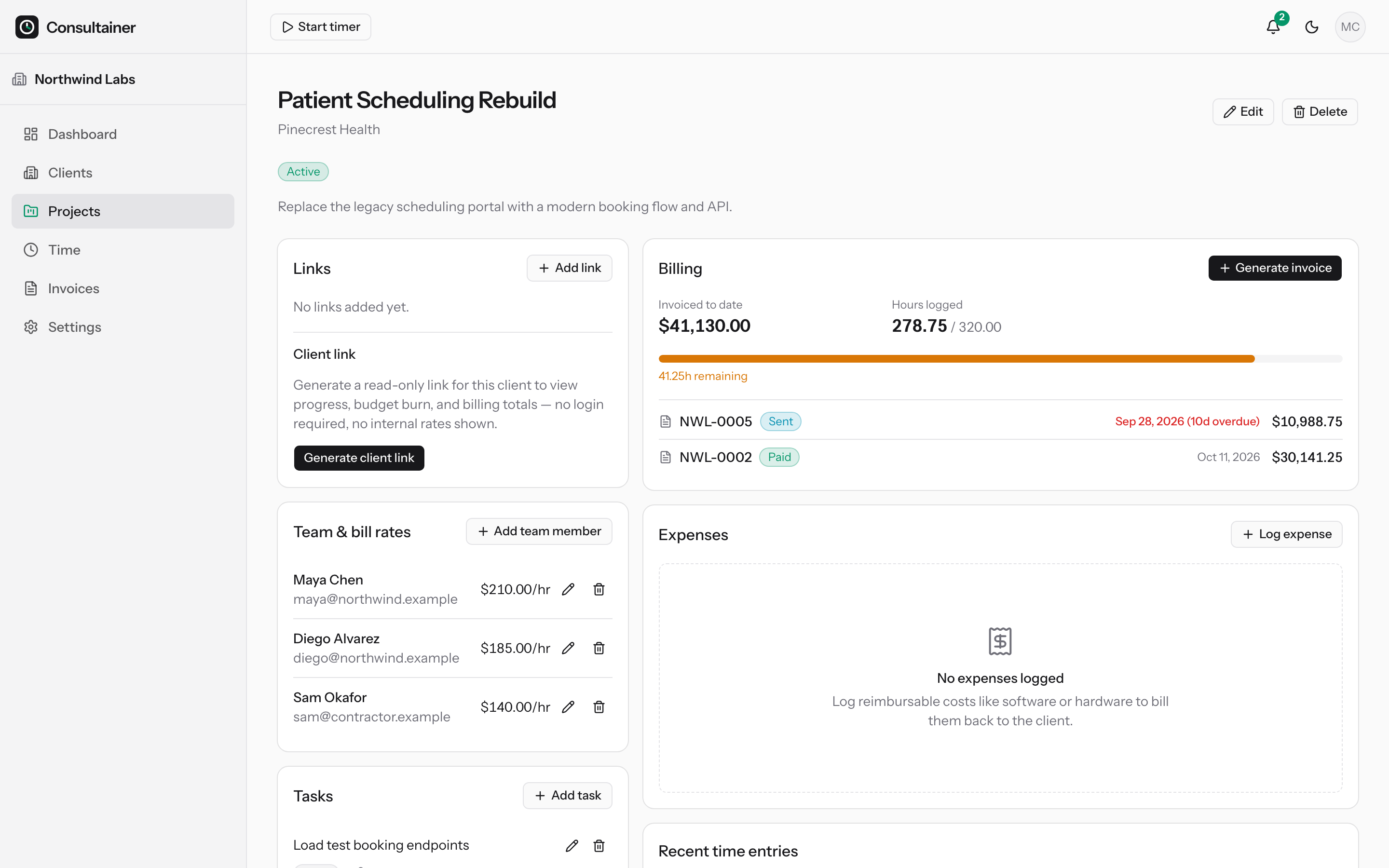Screen dimensions: 1389x868
Task: Open Settings from the sidebar
Action: [x=123, y=326]
